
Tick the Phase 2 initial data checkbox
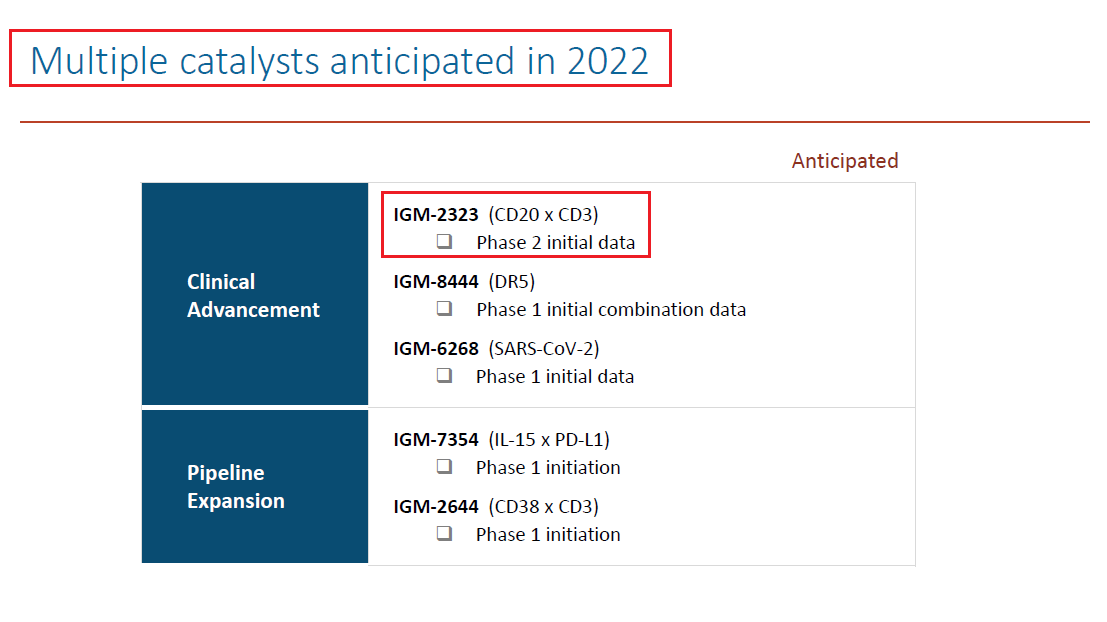pyautogui.click(x=444, y=242)
